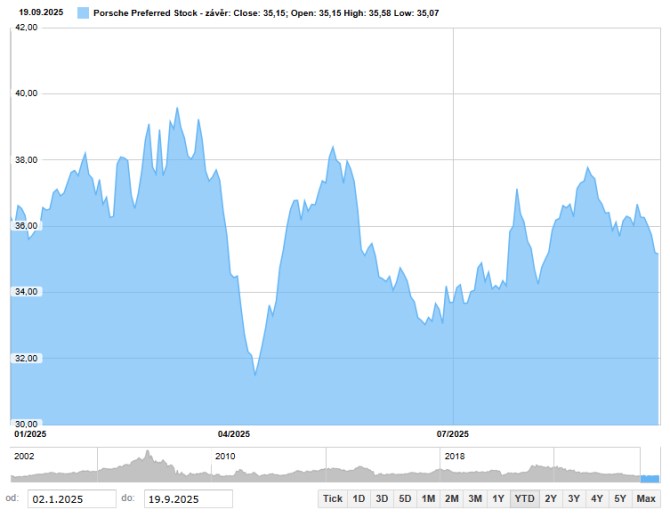Click the blue range selector in overview
Screen dimensions: 670x526
tap(649, 479)
